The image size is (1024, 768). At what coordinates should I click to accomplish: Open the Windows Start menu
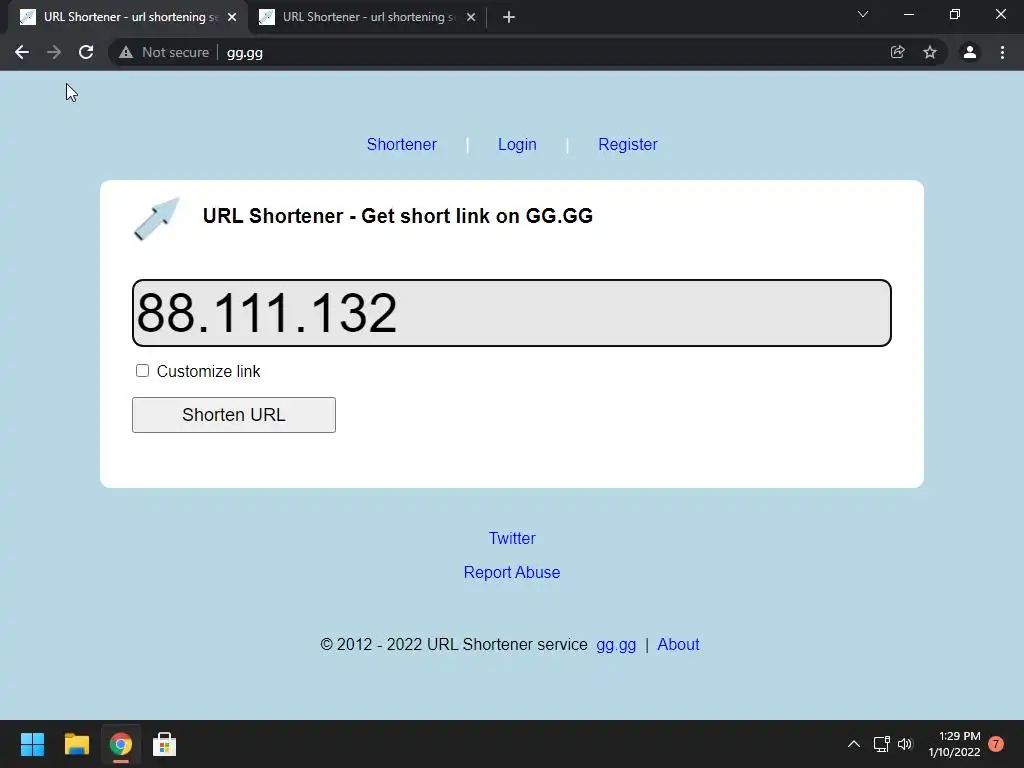[x=32, y=744]
